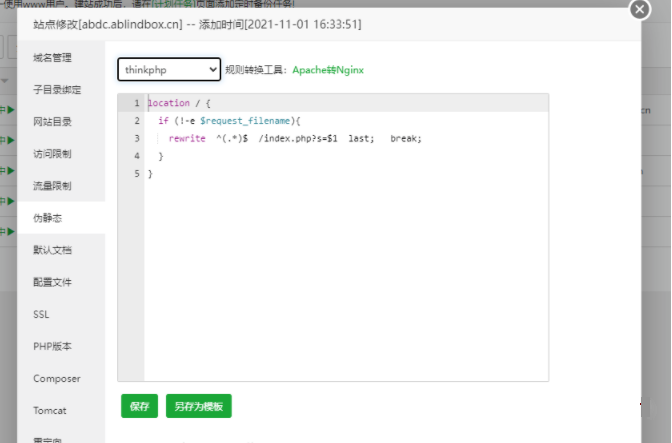The width and height of the screenshot is (672, 443).
Task: Click the rewrite rule line in editor
Action: (x=295, y=138)
